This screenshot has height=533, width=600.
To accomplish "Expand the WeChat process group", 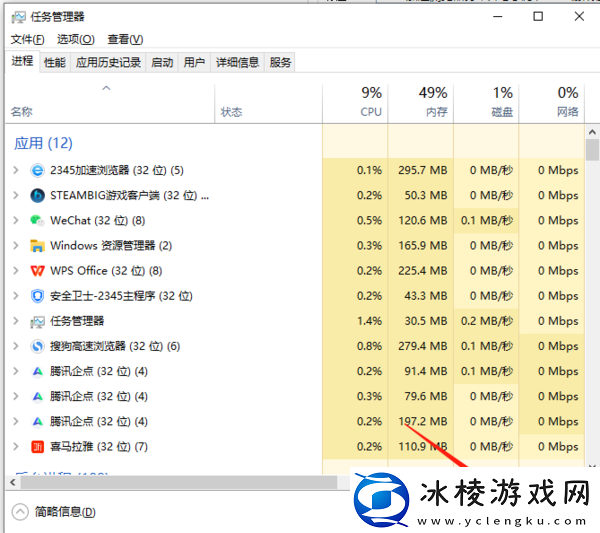I will 16,220.
